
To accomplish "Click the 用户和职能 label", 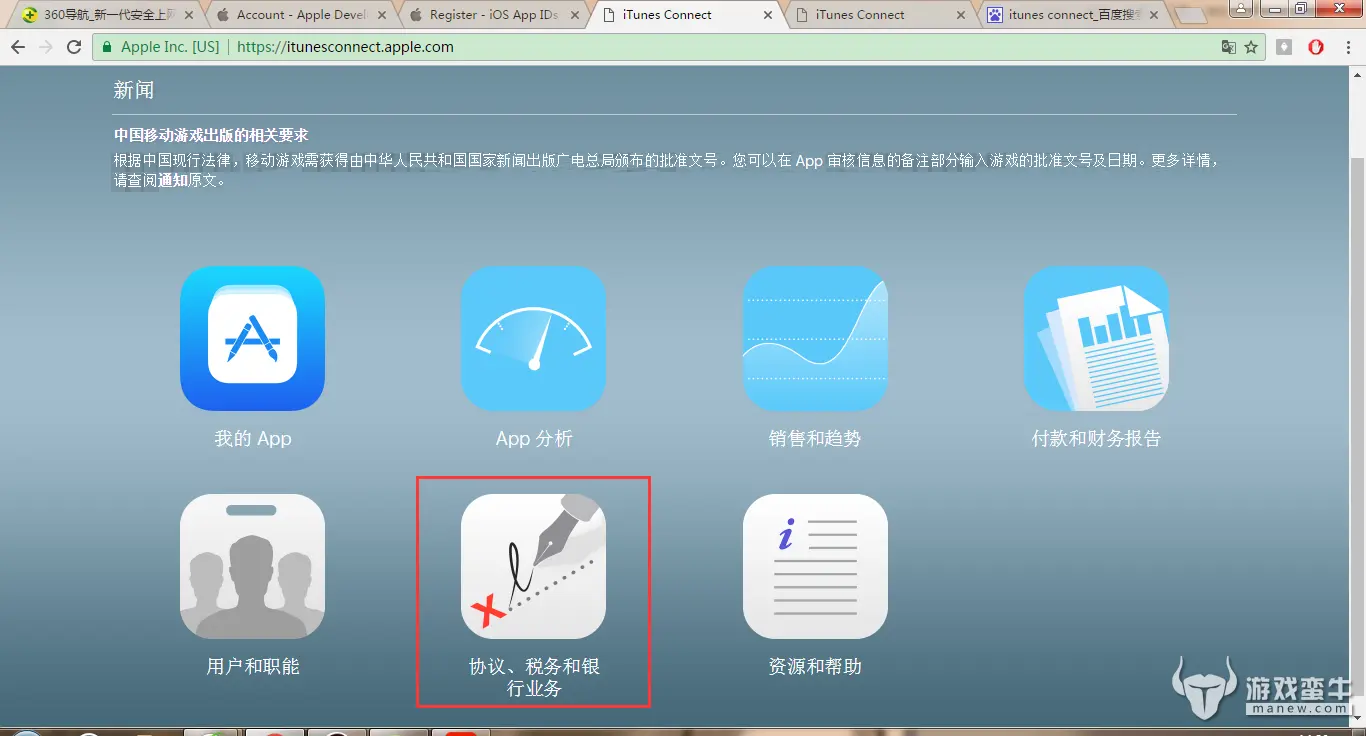I will tap(252, 666).
